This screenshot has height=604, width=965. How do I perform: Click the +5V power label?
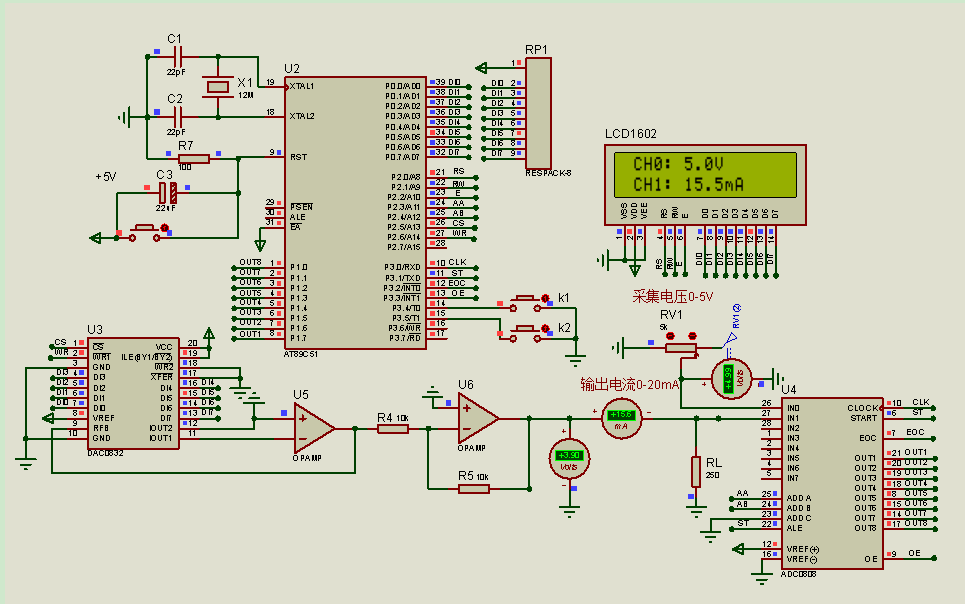[x=106, y=177]
